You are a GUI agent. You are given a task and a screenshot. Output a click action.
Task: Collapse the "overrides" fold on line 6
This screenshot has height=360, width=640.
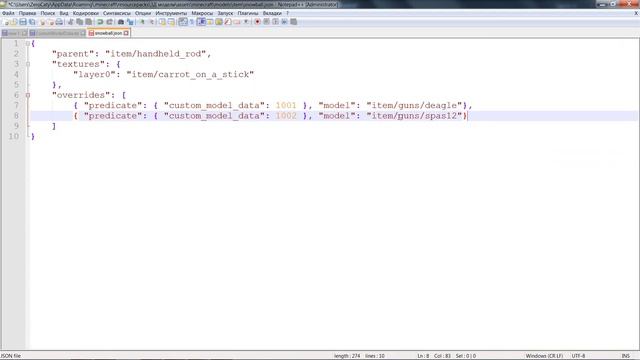click(28, 95)
